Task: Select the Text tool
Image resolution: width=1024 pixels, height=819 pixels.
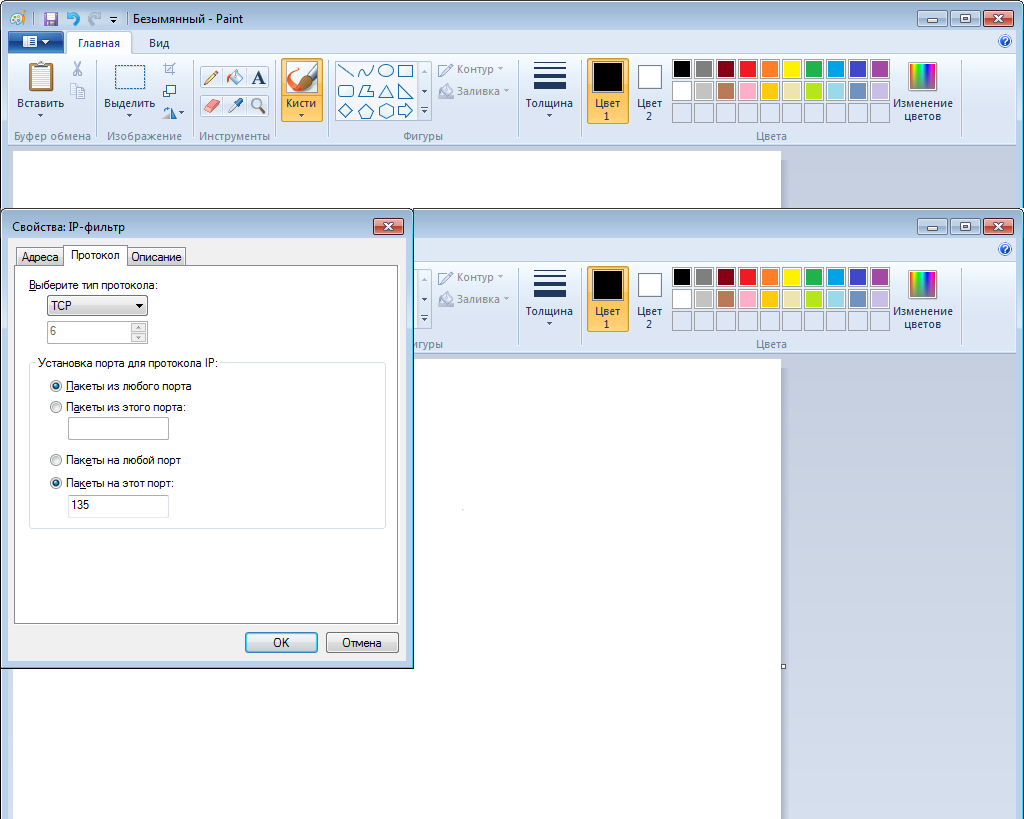Action: coord(259,78)
